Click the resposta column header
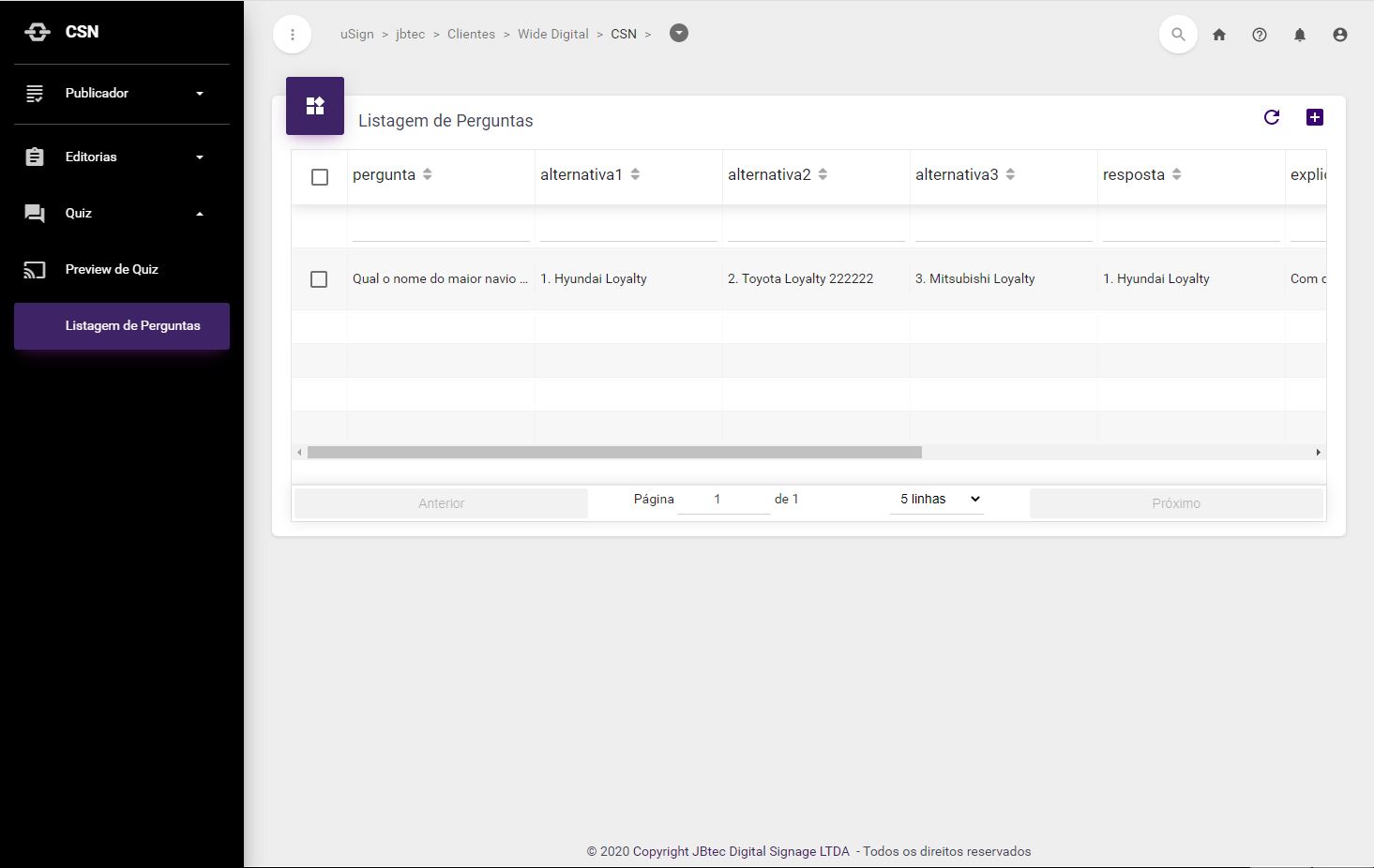 click(x=1191, y=176)
